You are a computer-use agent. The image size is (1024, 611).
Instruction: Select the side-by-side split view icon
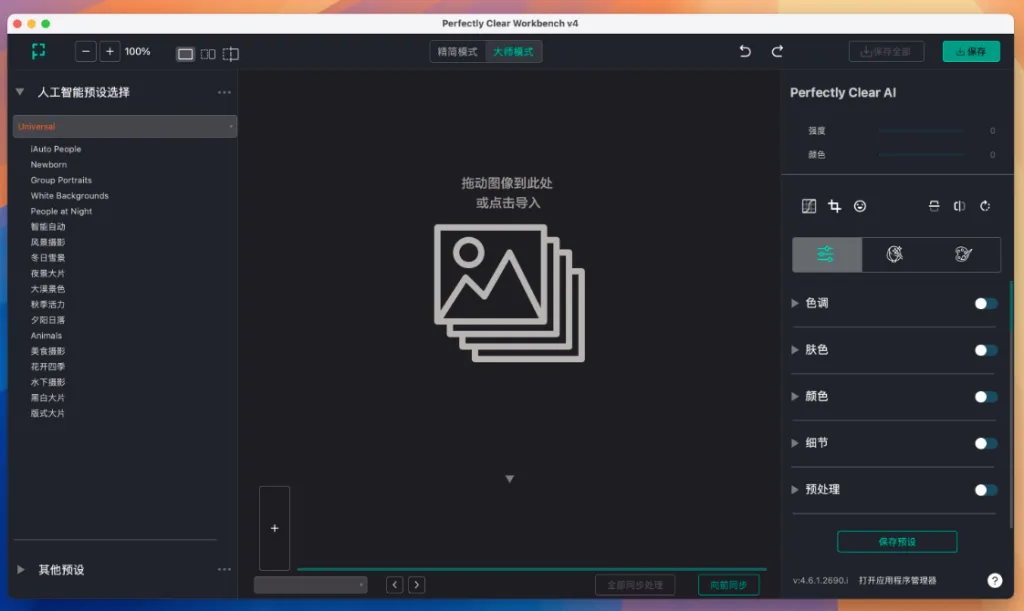tap(208, 53)
